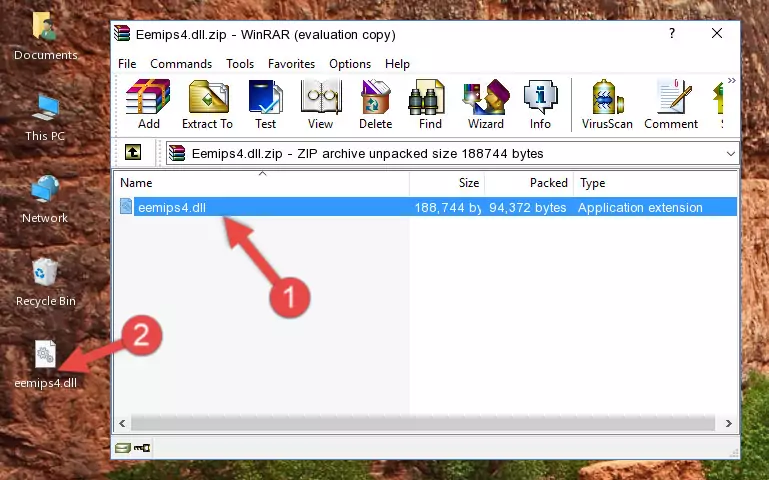Open the Commands menu
Screen dimensions: 769x480
[181, 64]
